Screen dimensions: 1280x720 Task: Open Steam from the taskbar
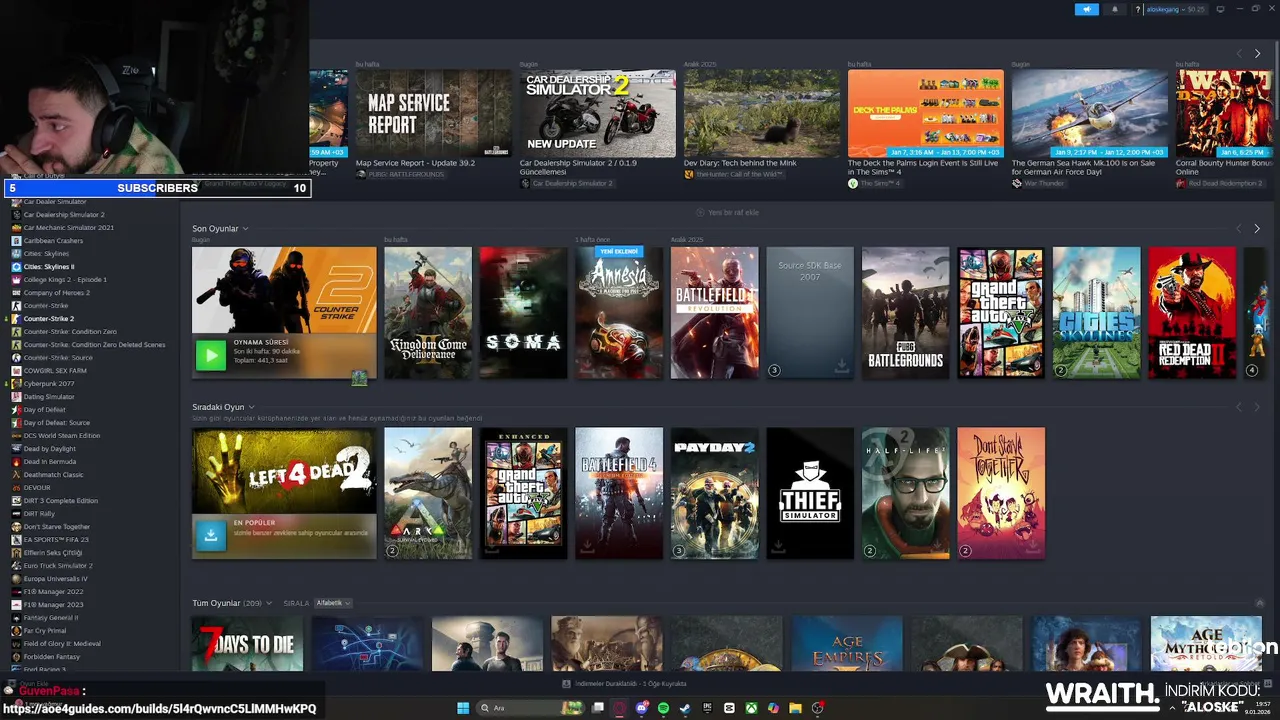(x=685, y=708)
